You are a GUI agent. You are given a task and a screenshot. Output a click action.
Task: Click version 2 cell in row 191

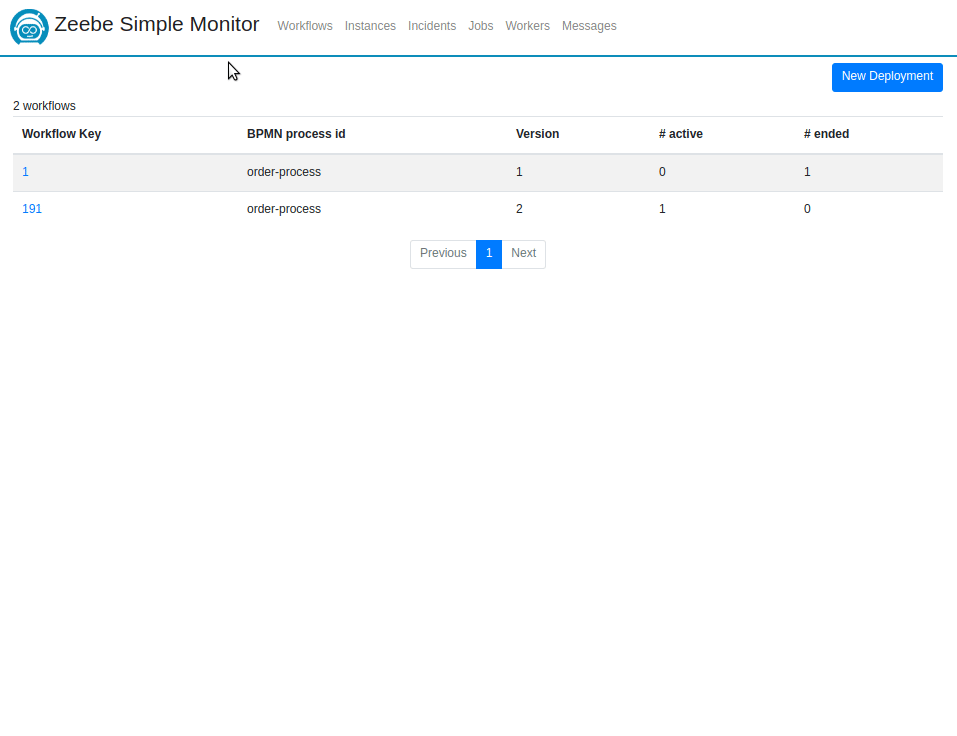[x=519, y=209]
